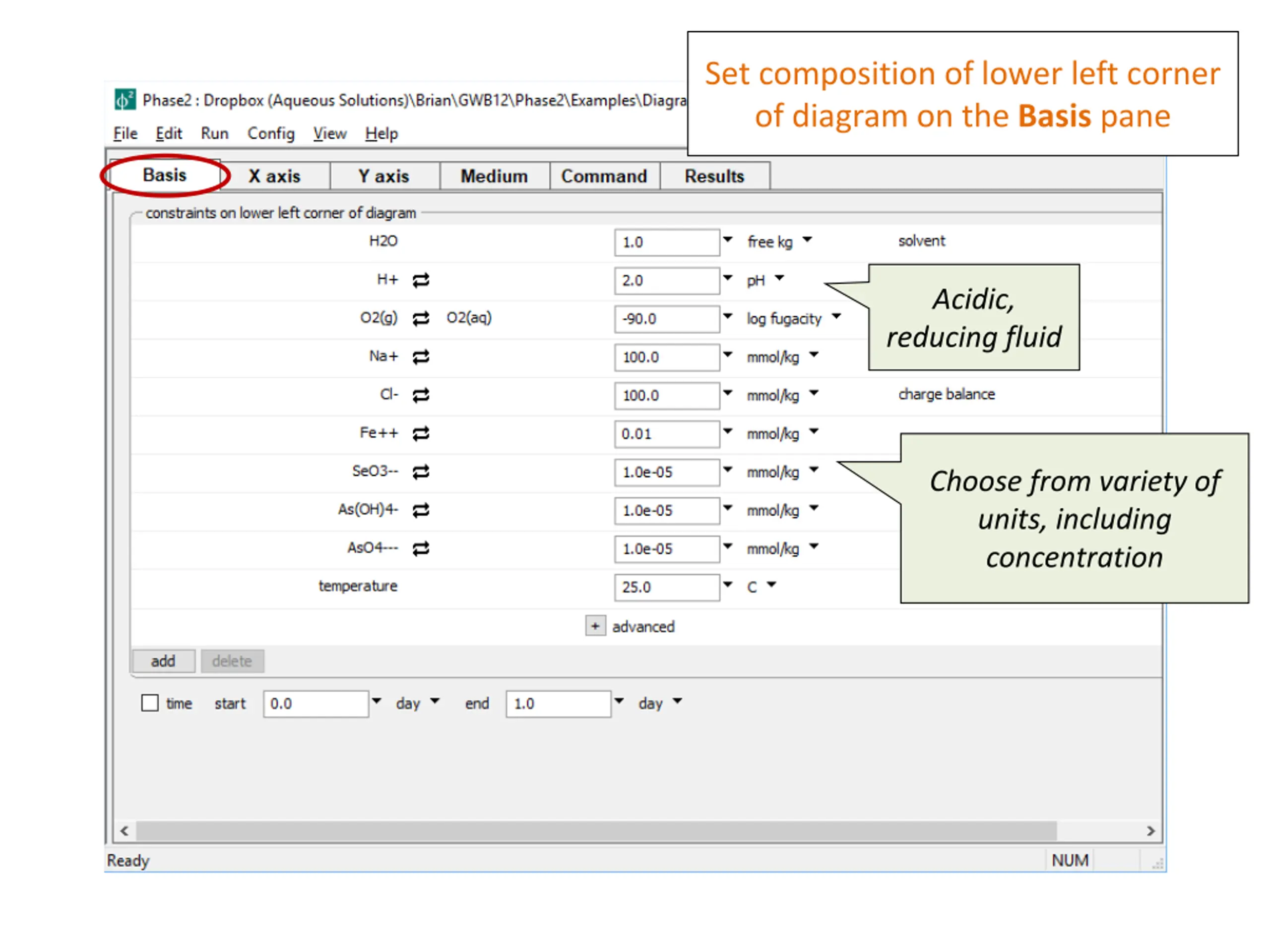
Task: Swap the As(OH)4- basis species
Action: click(421, 510)
